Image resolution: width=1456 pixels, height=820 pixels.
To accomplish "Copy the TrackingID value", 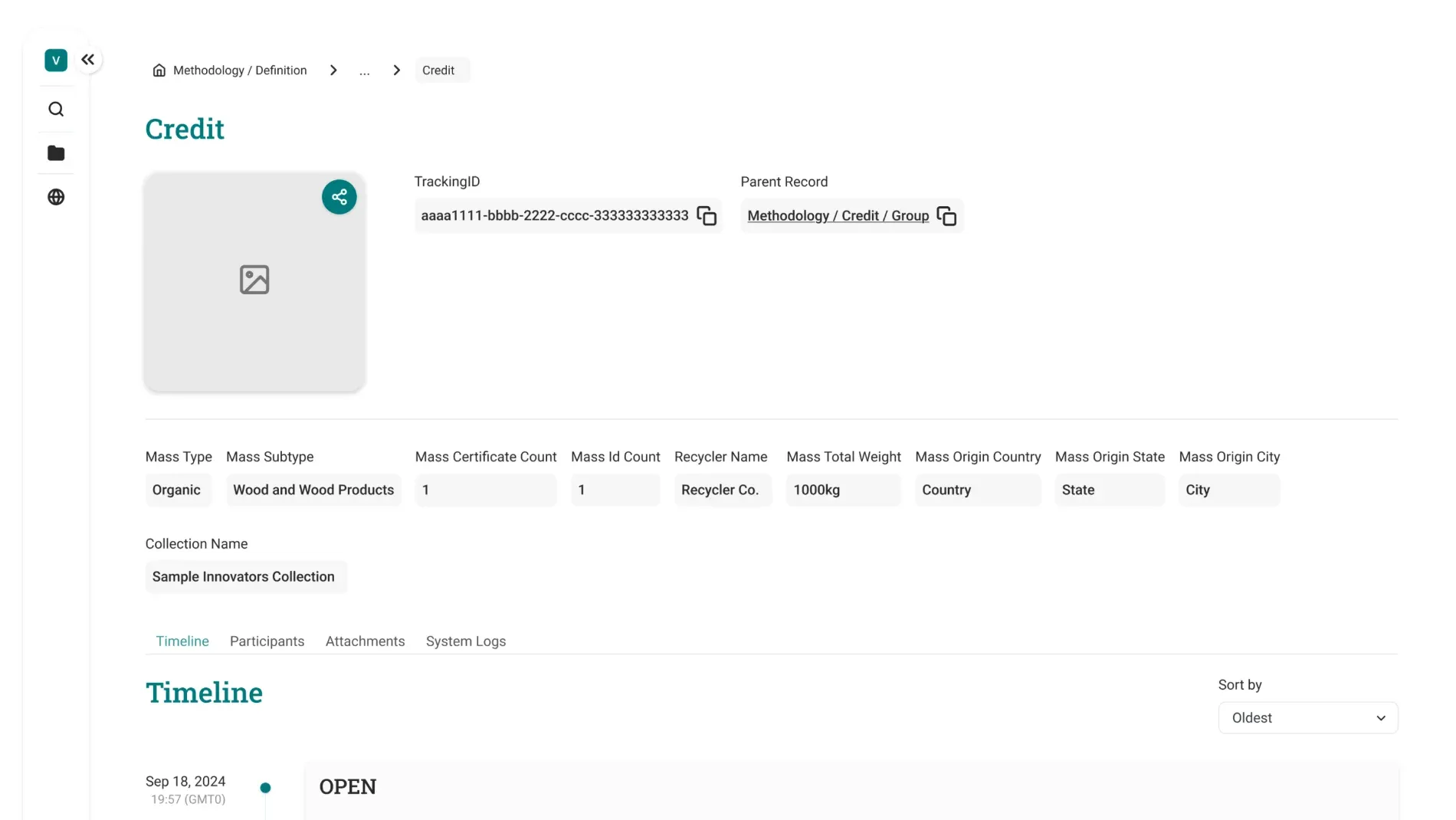I will (707, 216).
